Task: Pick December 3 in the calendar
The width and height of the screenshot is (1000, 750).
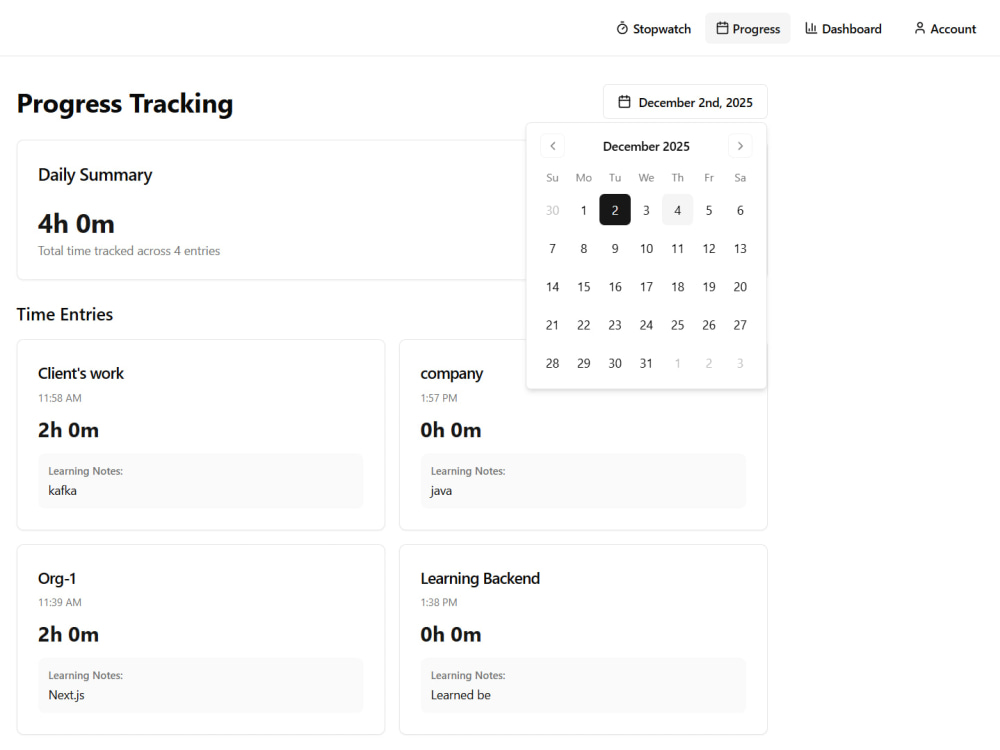Action: 646,210
